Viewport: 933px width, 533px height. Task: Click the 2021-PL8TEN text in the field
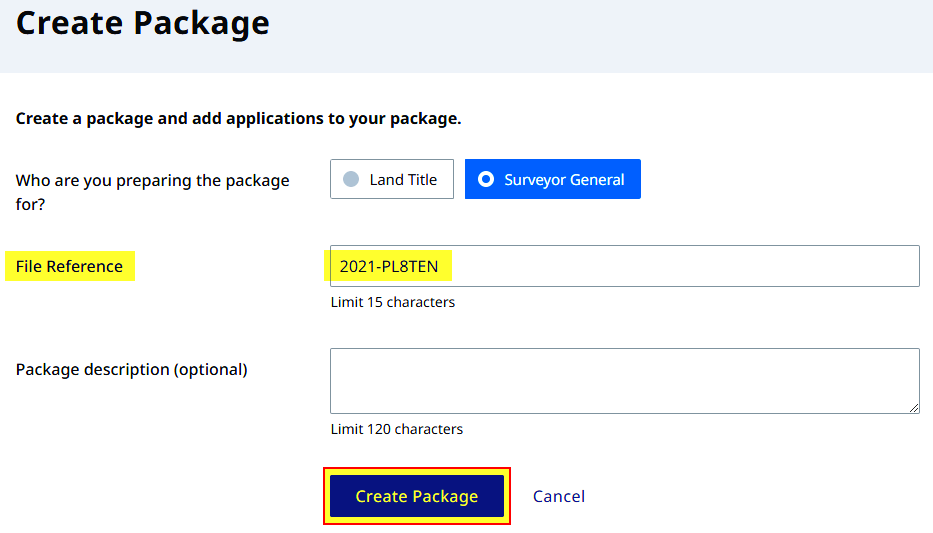coord(389,266)
